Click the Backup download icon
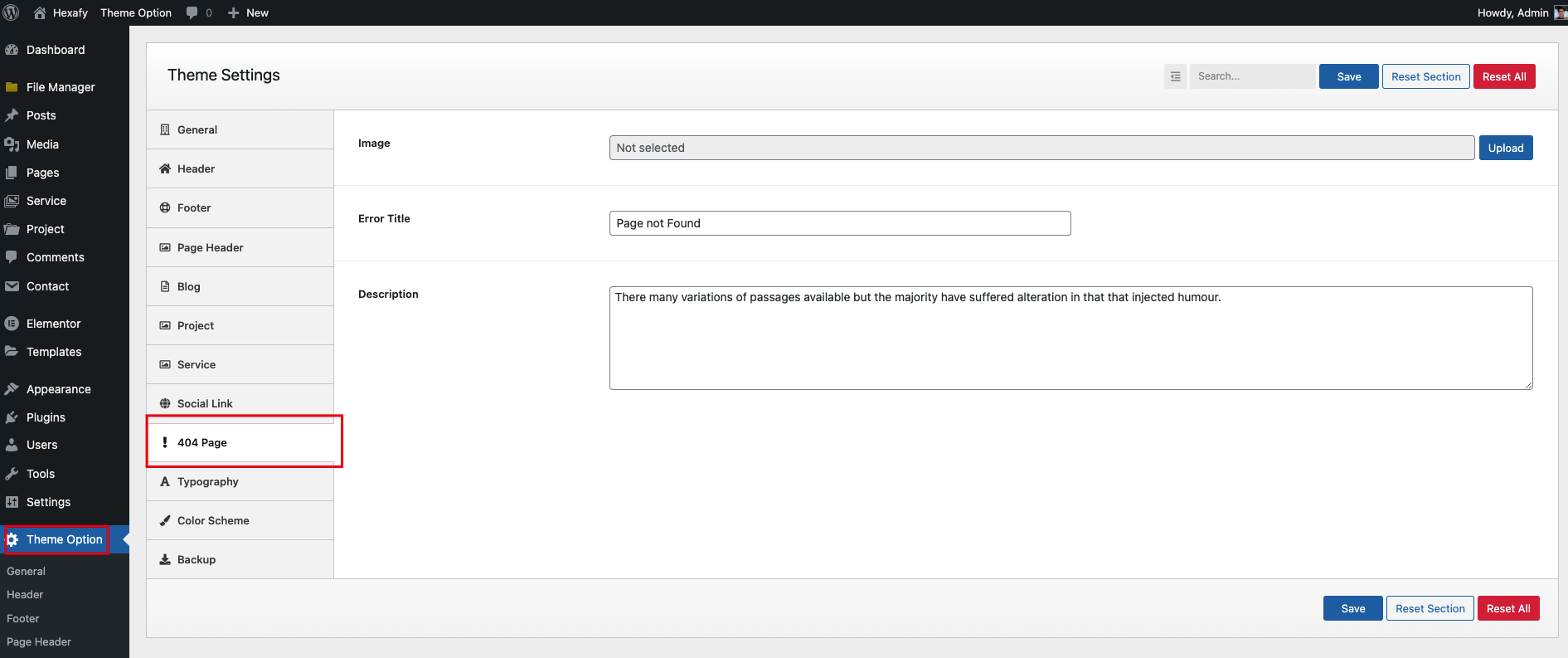The width and height of the screenshot is (1568, 658). point(165,559)
